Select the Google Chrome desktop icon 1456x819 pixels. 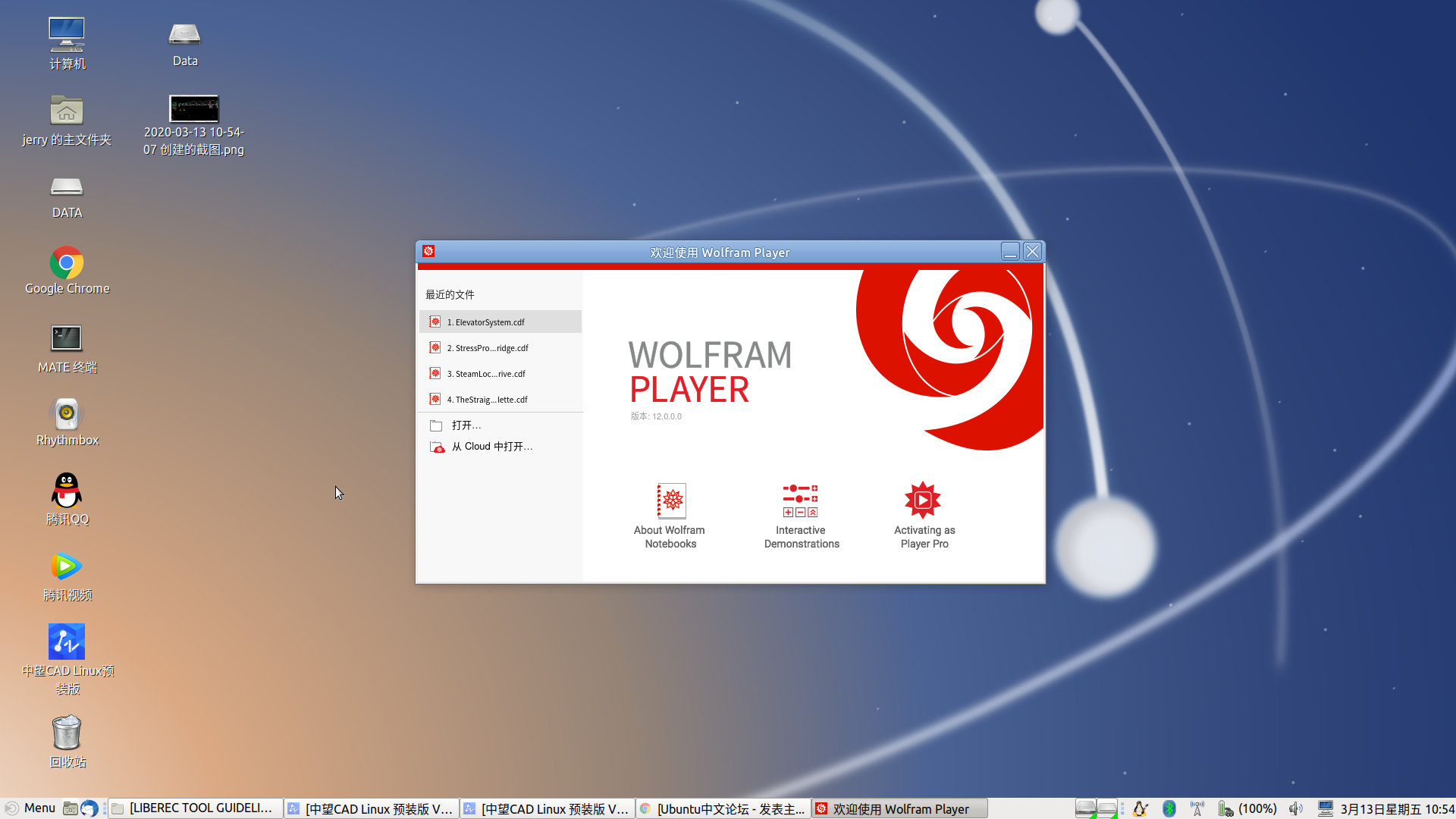[67, 271]
